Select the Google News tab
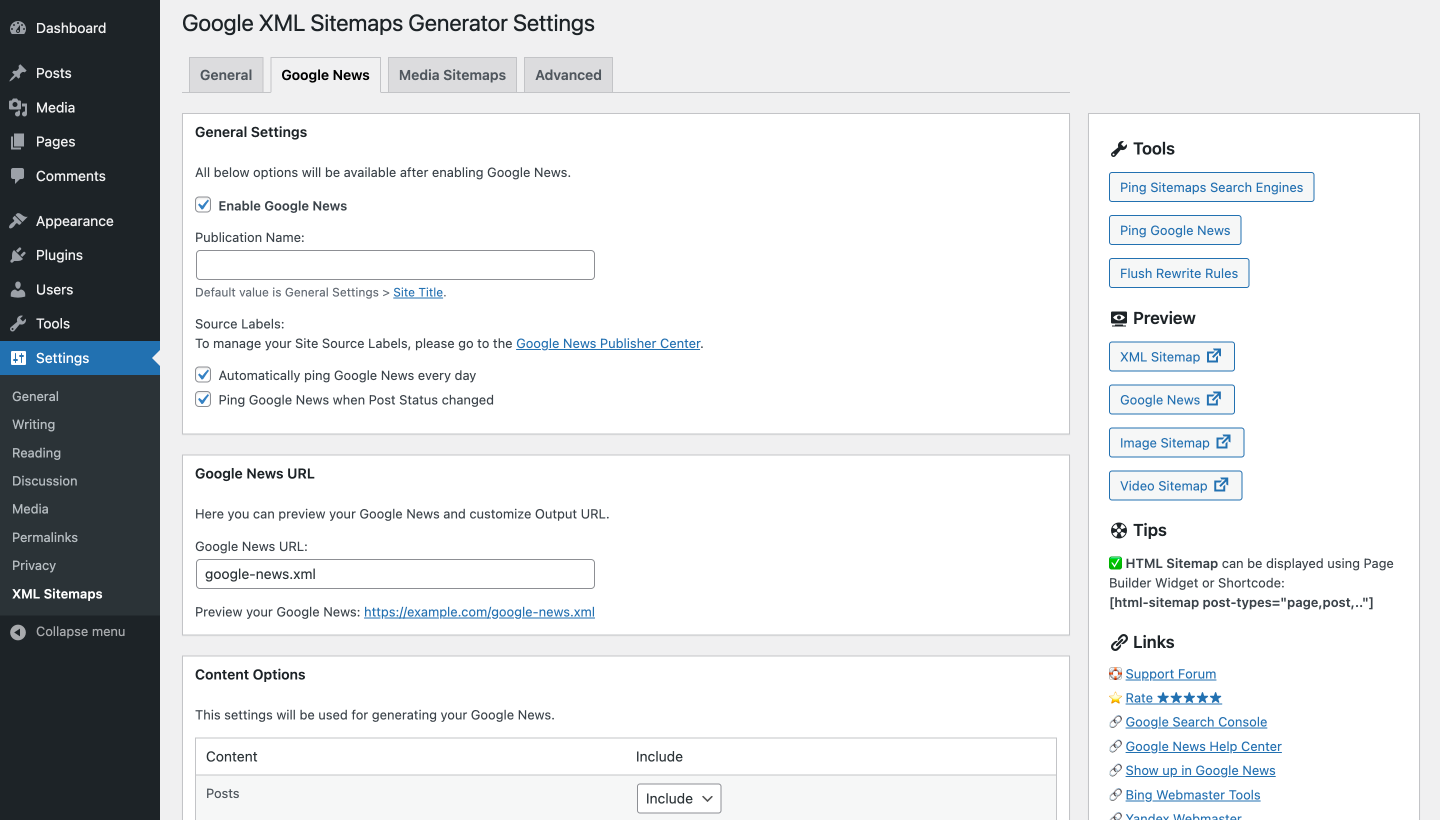 (x=325, y=75)
